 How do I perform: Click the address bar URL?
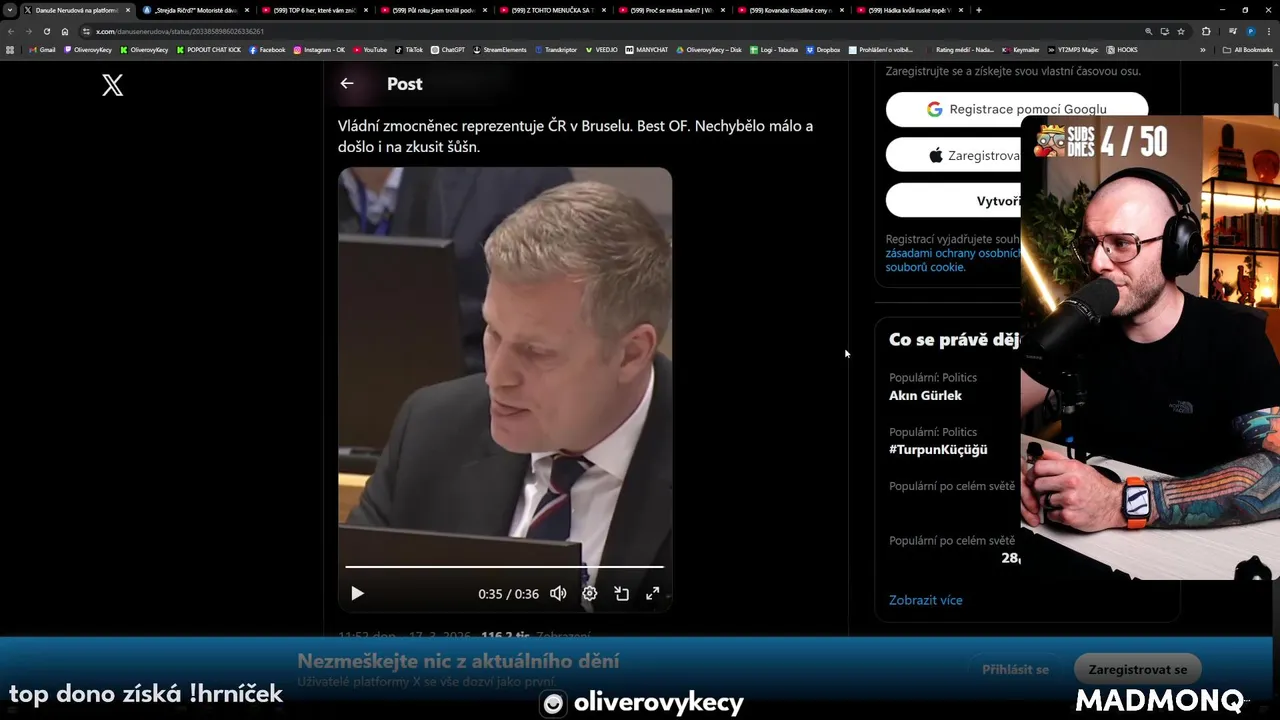(x=180, y=31)
